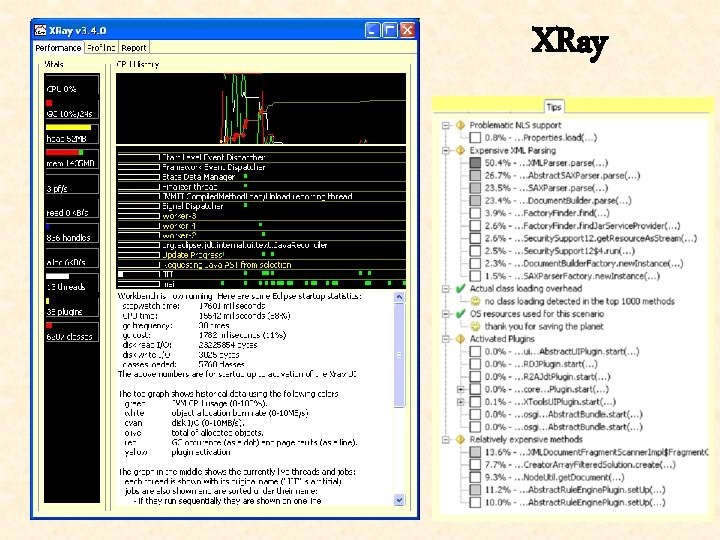This screenshot has width=720, height=540.
Task: Check the 3.9% FactoryFinder.find box
Action: [475, 213]
